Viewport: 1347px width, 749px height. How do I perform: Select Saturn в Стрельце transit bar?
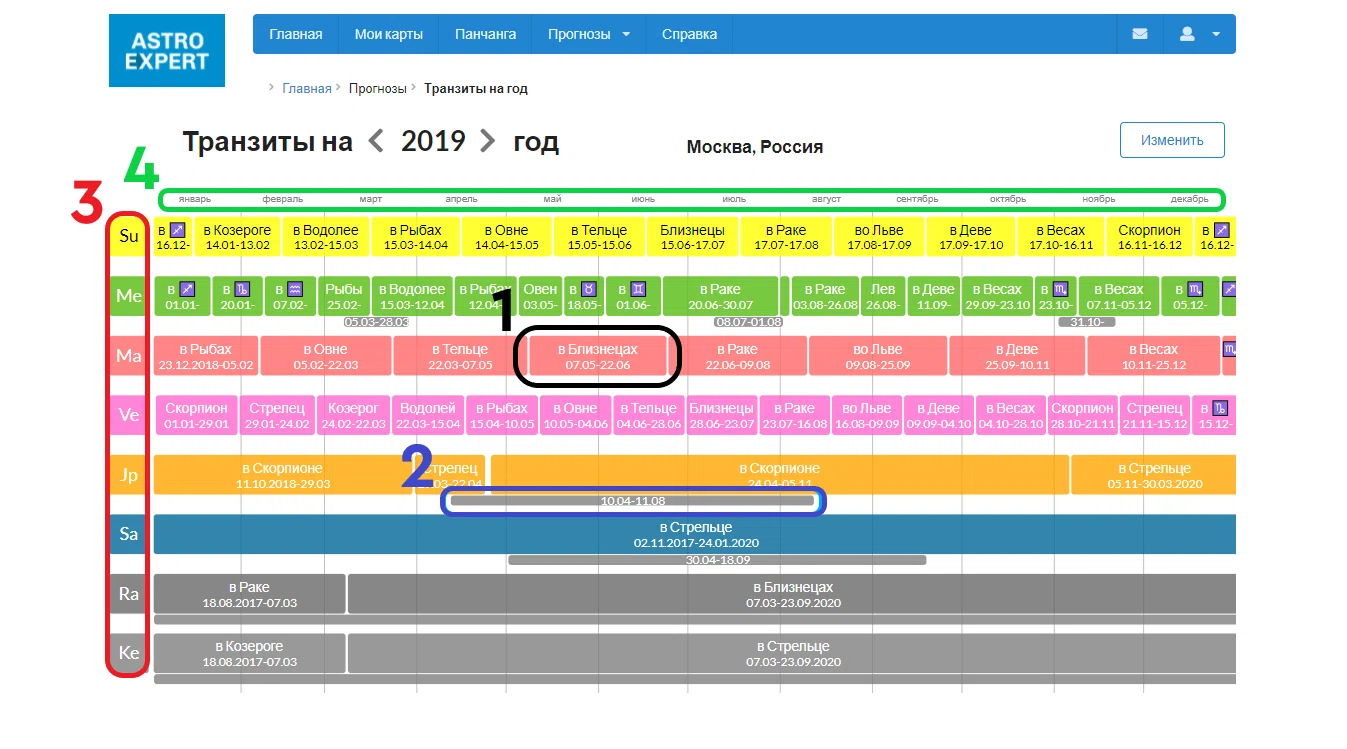click(696, 534)
